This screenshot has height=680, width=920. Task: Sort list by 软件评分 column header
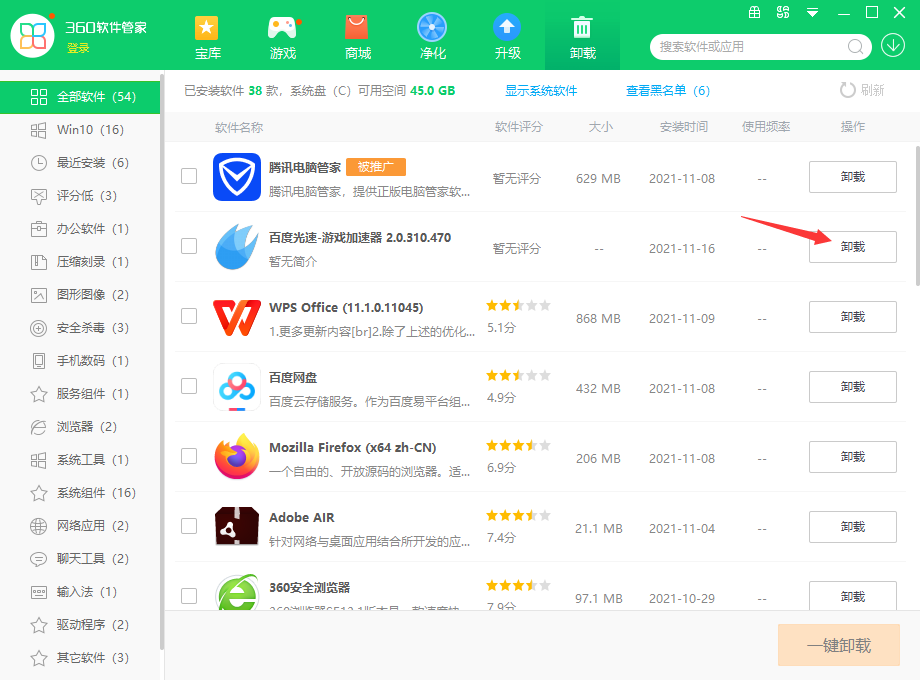[519, 127]
